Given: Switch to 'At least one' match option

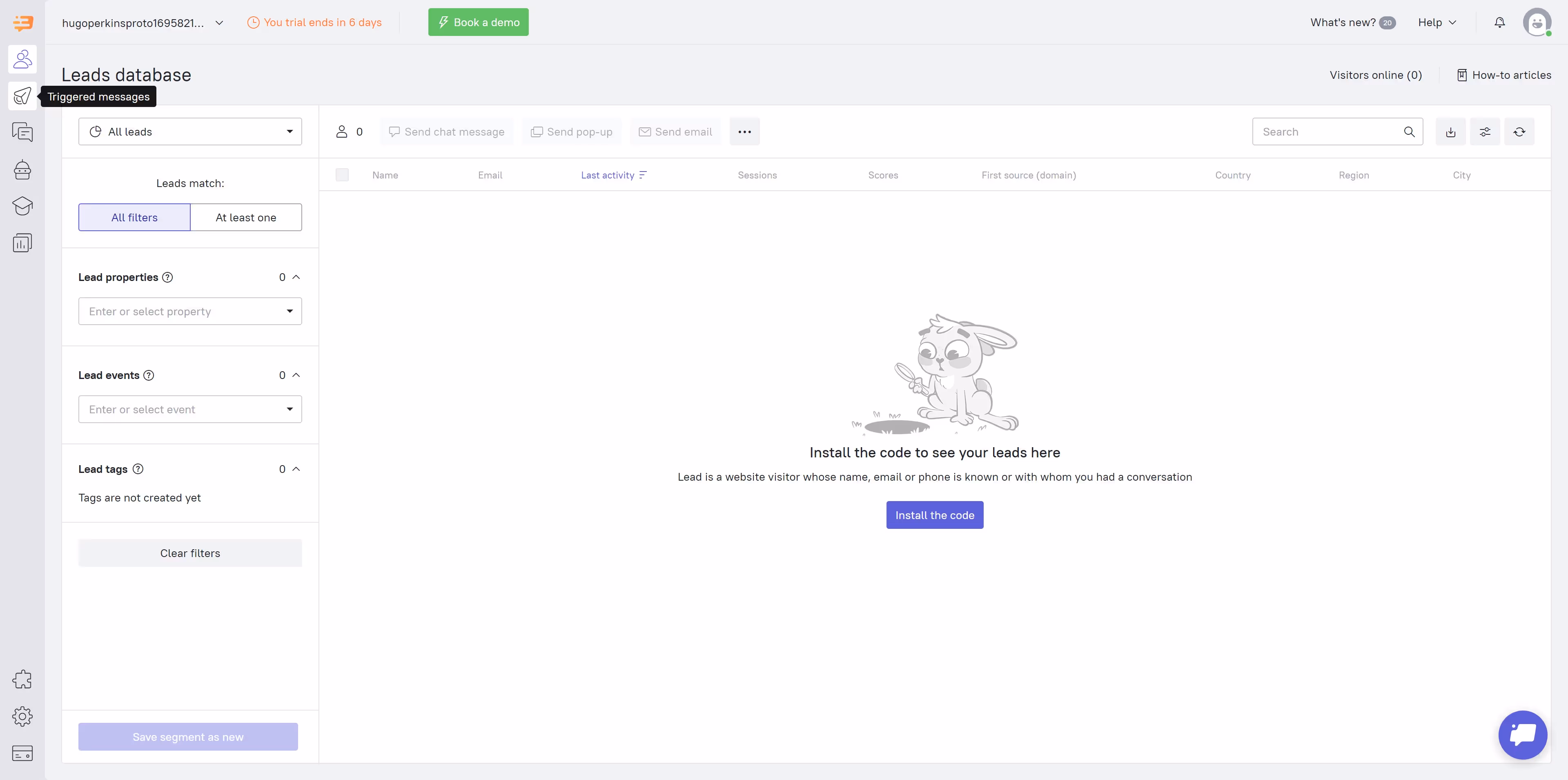Looking at the screenshot, I should [x=246, y=217].
